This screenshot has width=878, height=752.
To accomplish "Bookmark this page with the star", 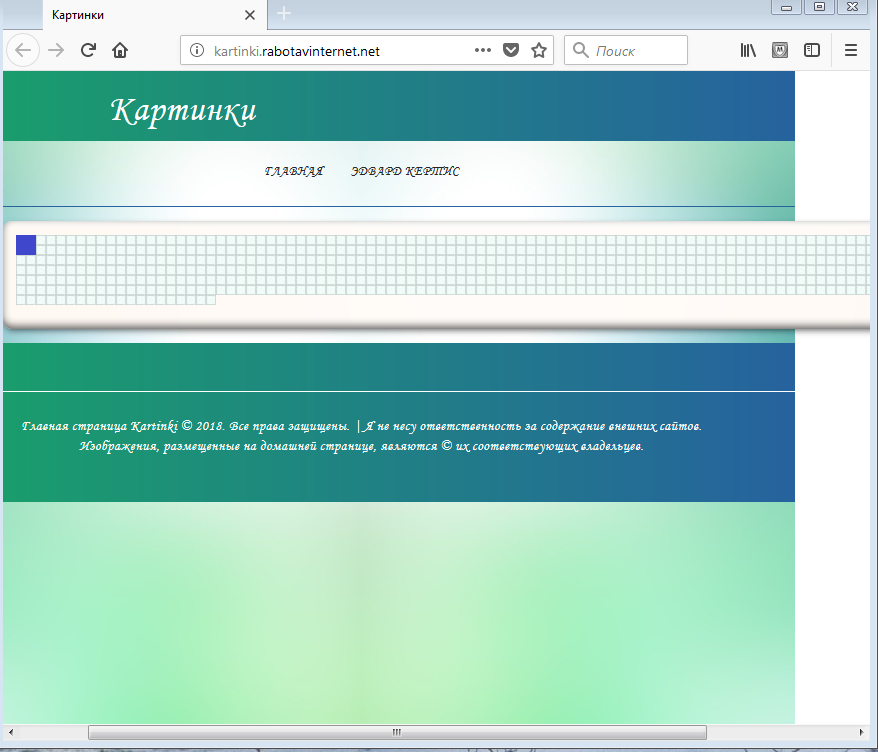I will pyautogui.click(x=539, y=50).
